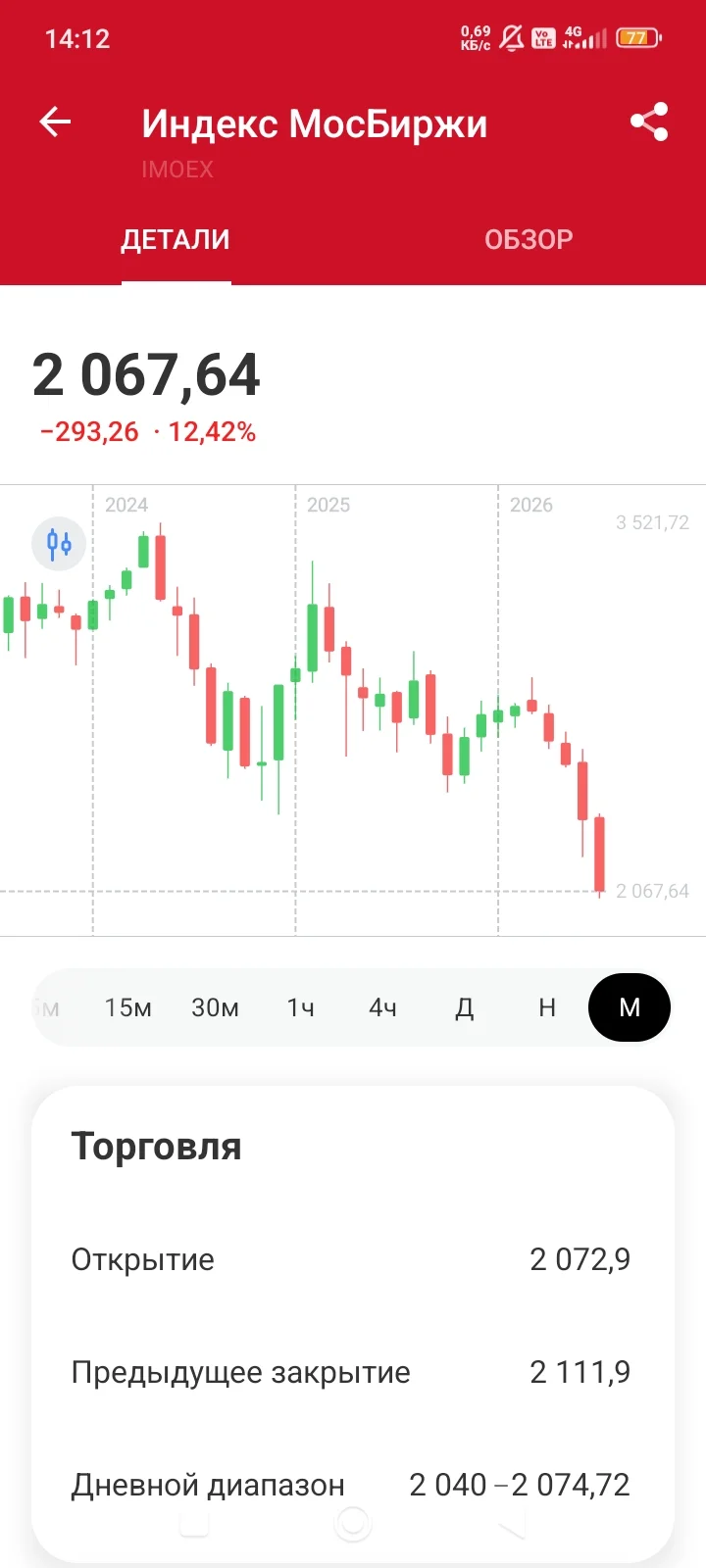The height and width of the screenshot is (1568, 706).
Task: Tap the VoLTE status icon
Action: tap(543, 38)
